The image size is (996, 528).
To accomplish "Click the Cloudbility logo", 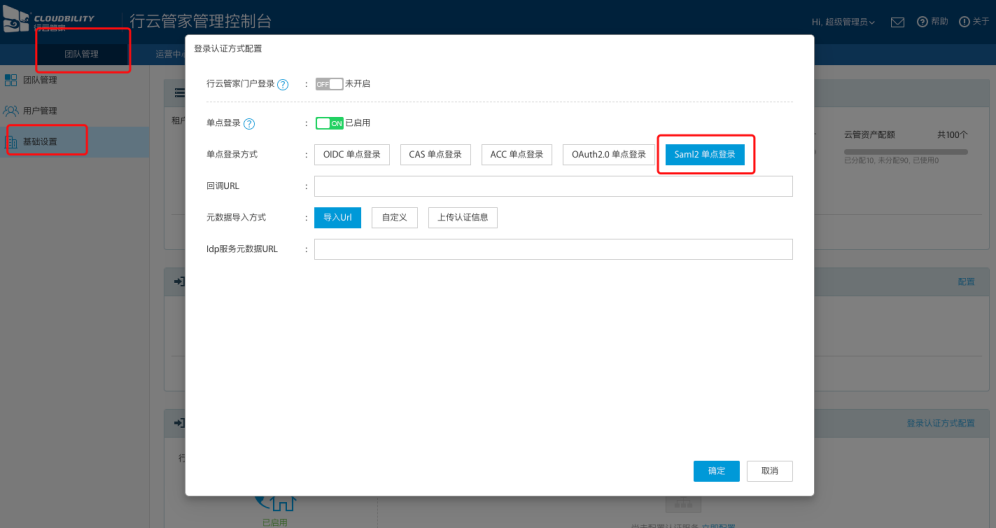I will [x=48, y=18].
